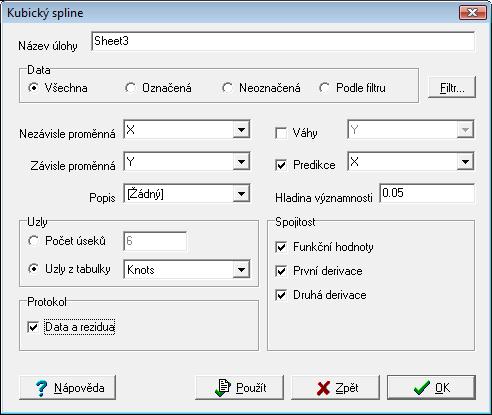Open help with the Nápověda button

[x=68, y=388]
